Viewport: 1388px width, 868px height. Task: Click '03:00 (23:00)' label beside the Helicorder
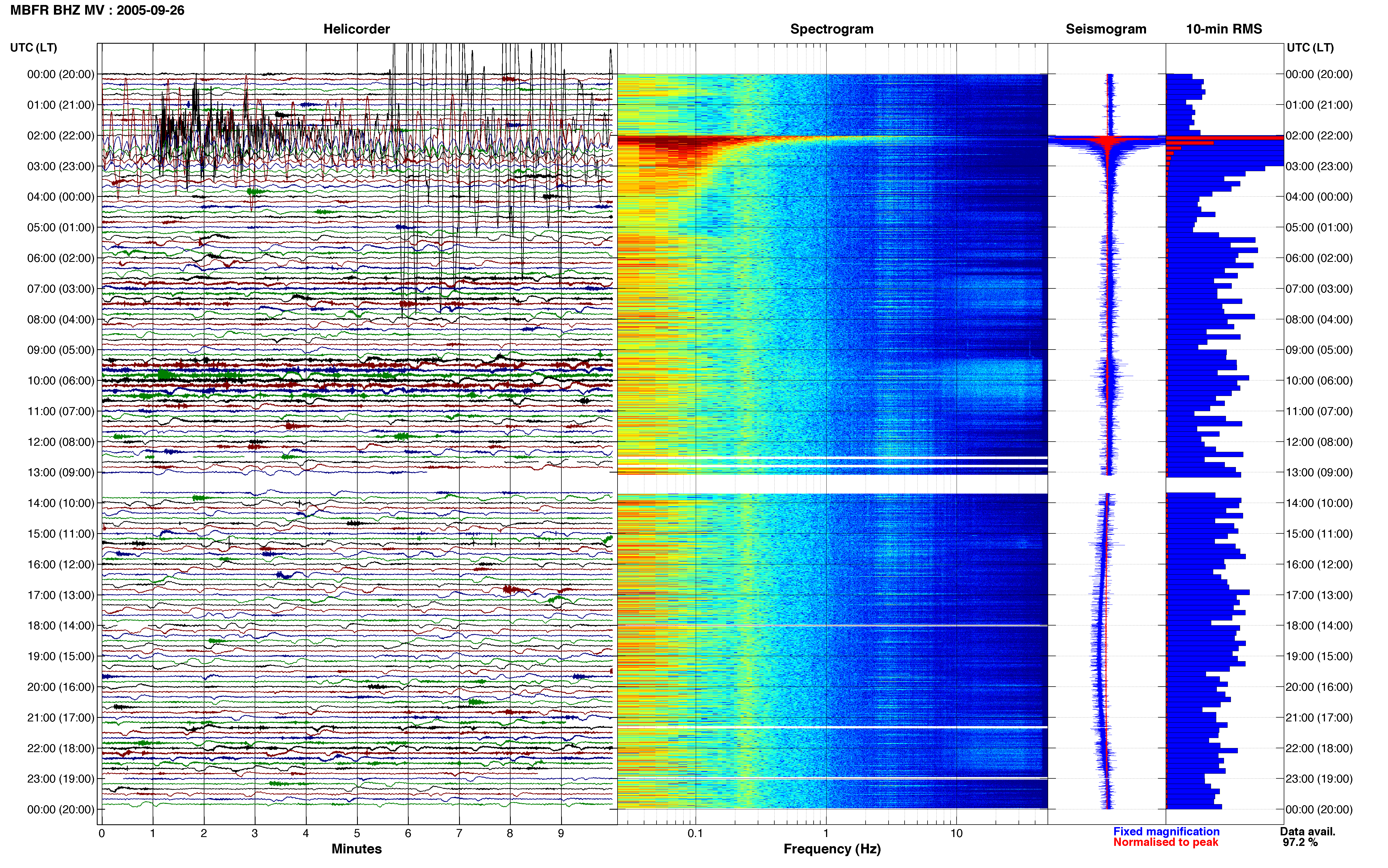(x=61, y=166)
